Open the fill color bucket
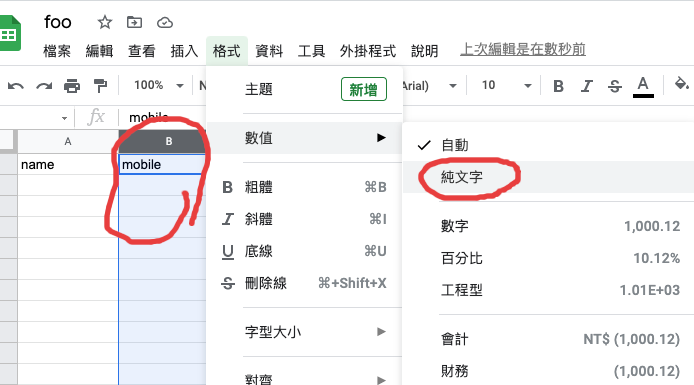694x385 pixels. point(681,84)
